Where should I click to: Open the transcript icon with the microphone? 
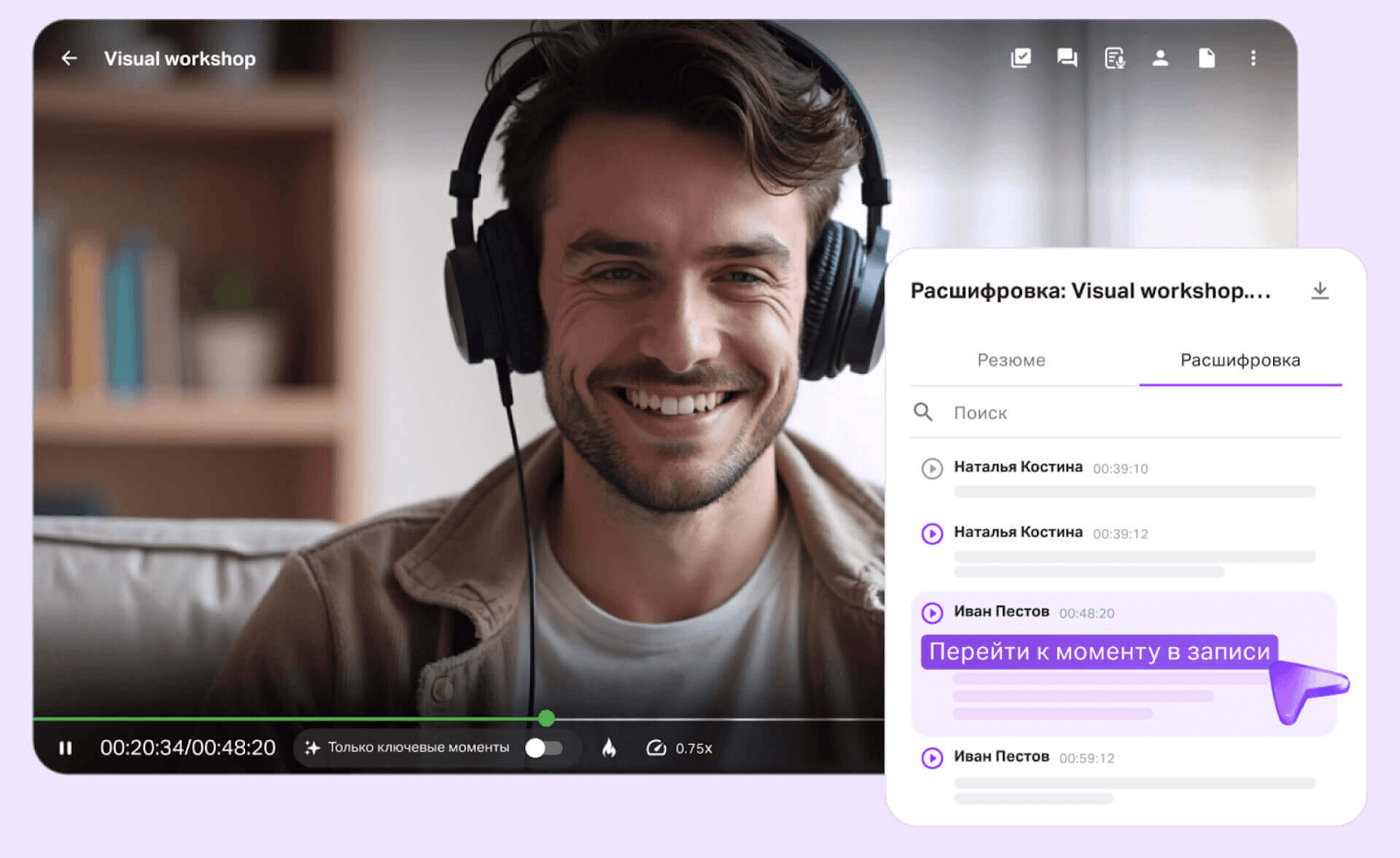(1114, 59)
